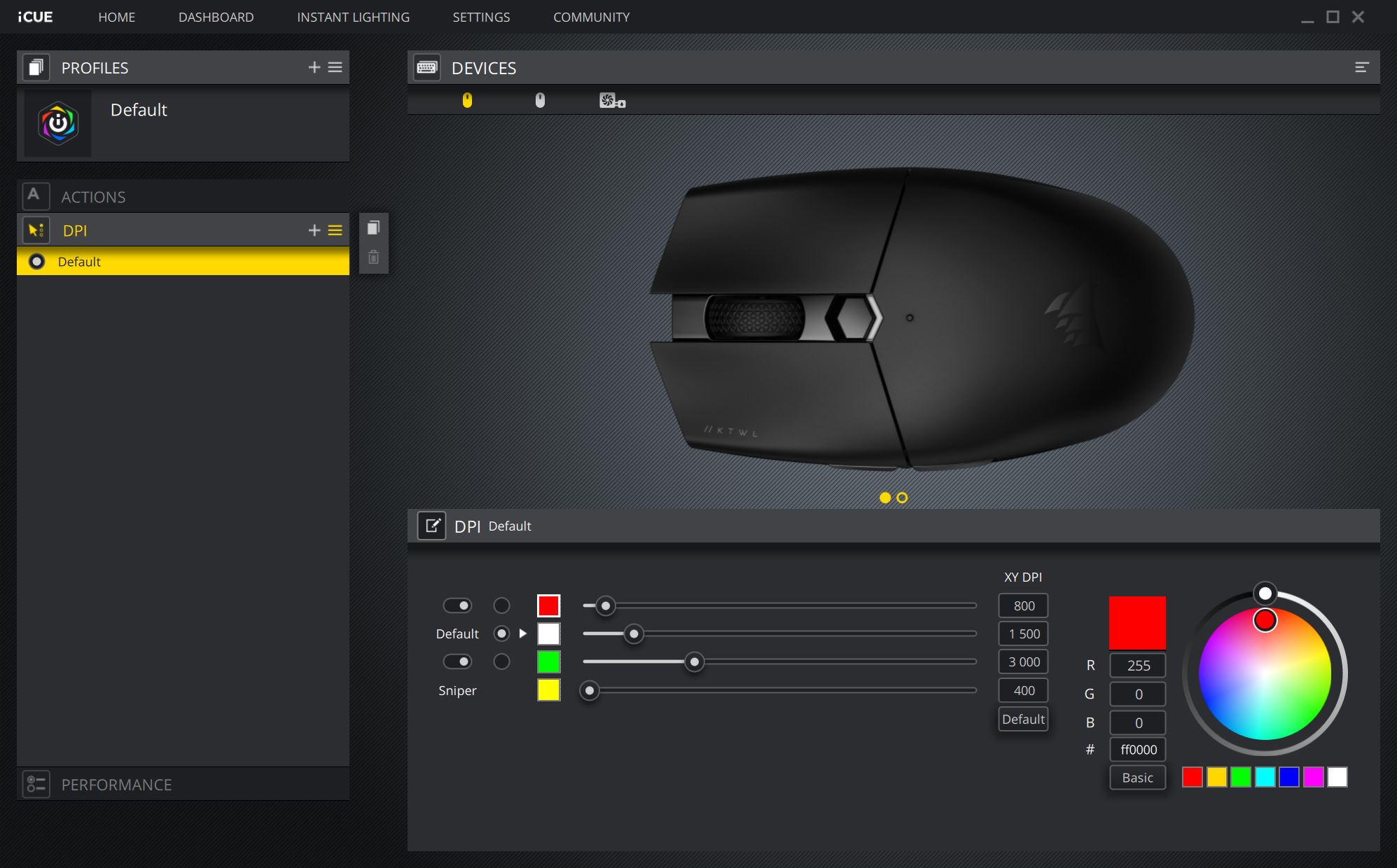1397x868 pixels.
Task: Click the 3 000 DPI slider handle
Action: point(694,661)
